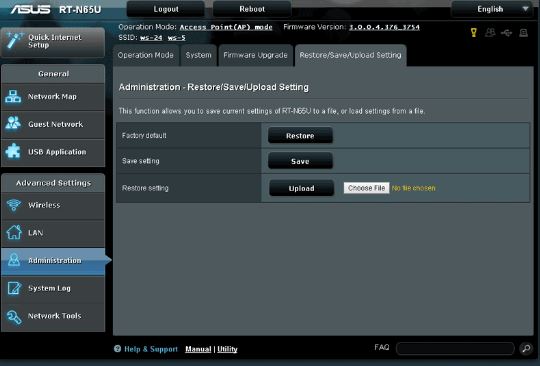Click the Upload button
540x366 pixels.
coord(301,188)
